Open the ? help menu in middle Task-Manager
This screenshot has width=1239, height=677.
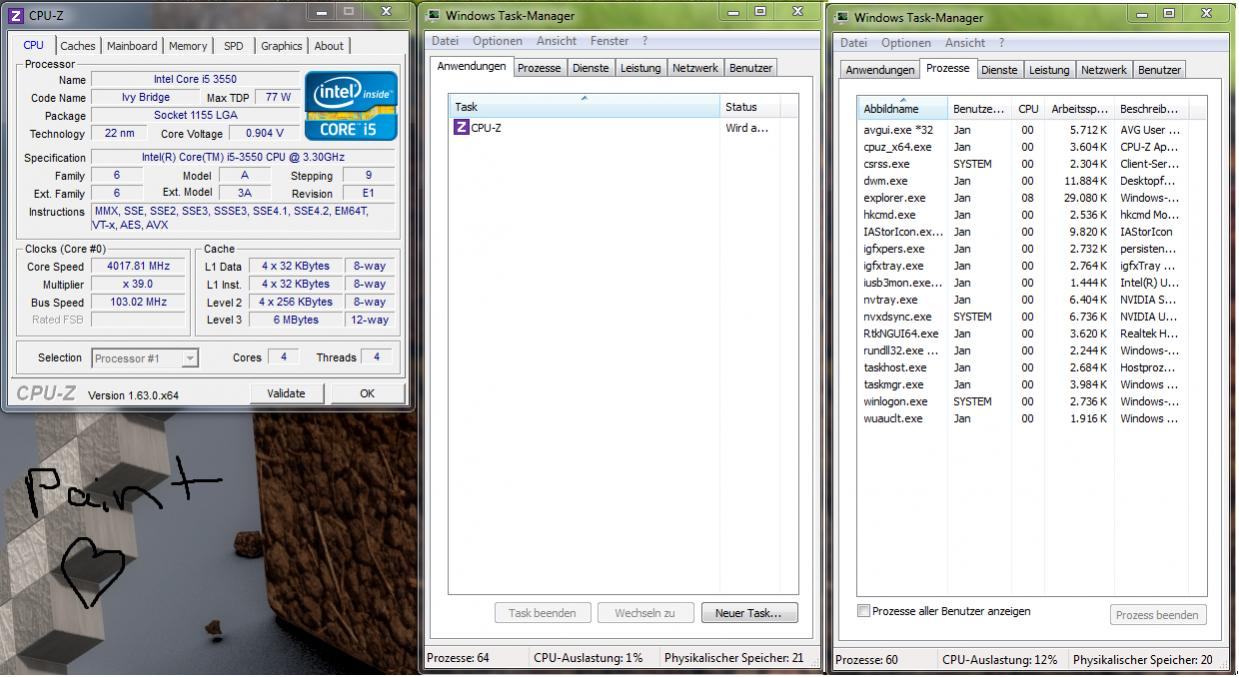click(645, 41)
